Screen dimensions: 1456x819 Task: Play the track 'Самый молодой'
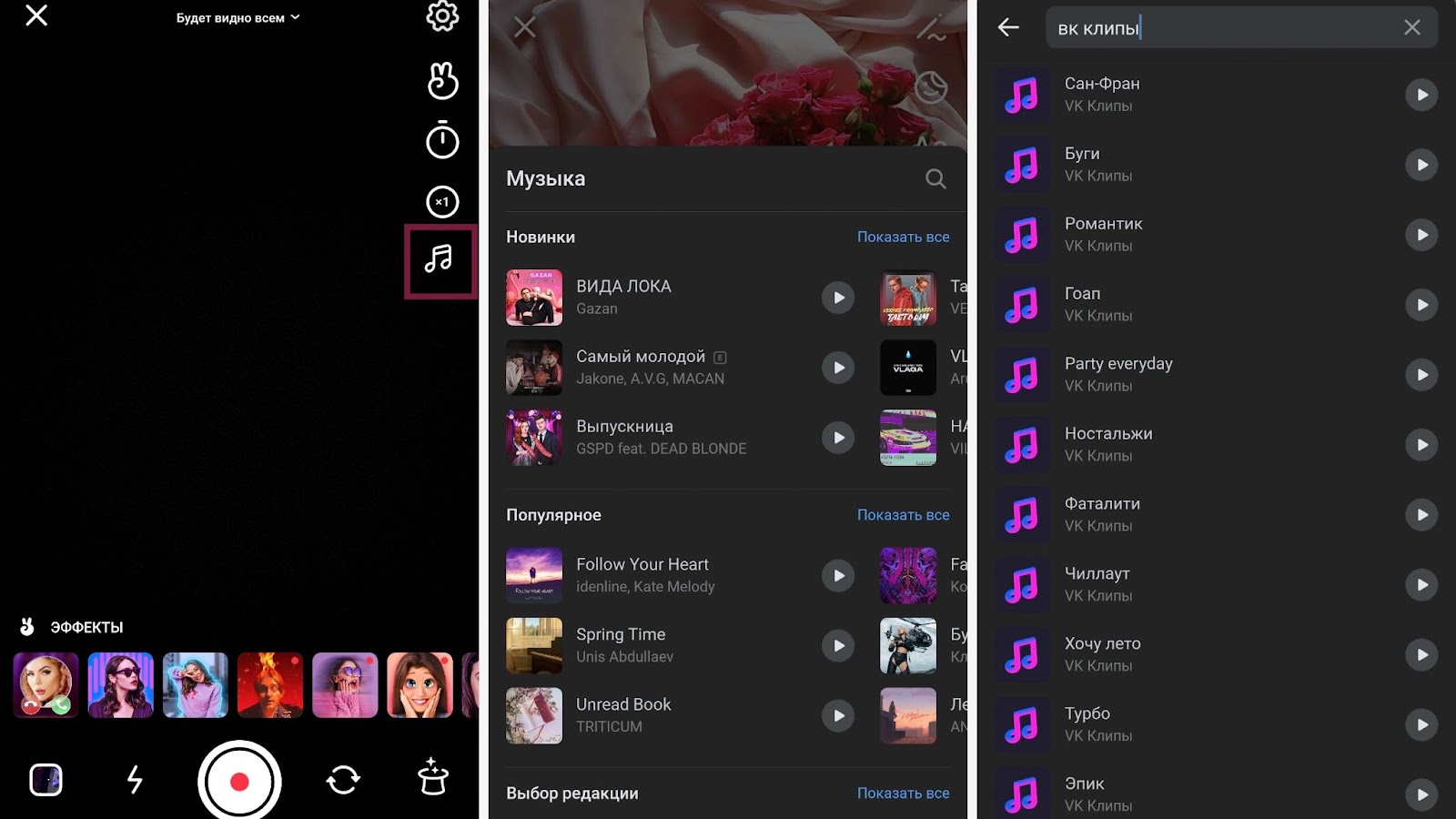coord(838,368)
